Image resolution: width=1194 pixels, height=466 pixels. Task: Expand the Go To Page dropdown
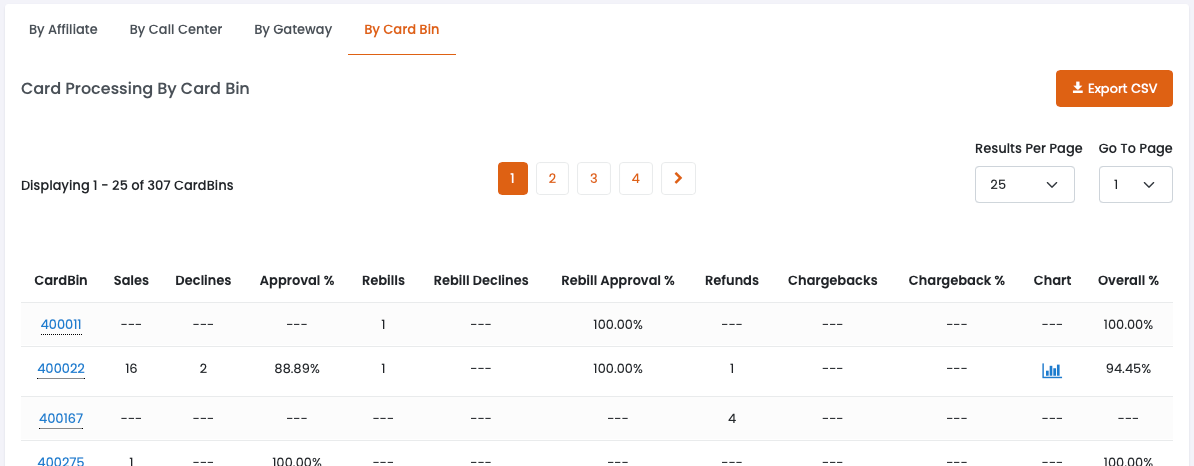[1135, 185]
